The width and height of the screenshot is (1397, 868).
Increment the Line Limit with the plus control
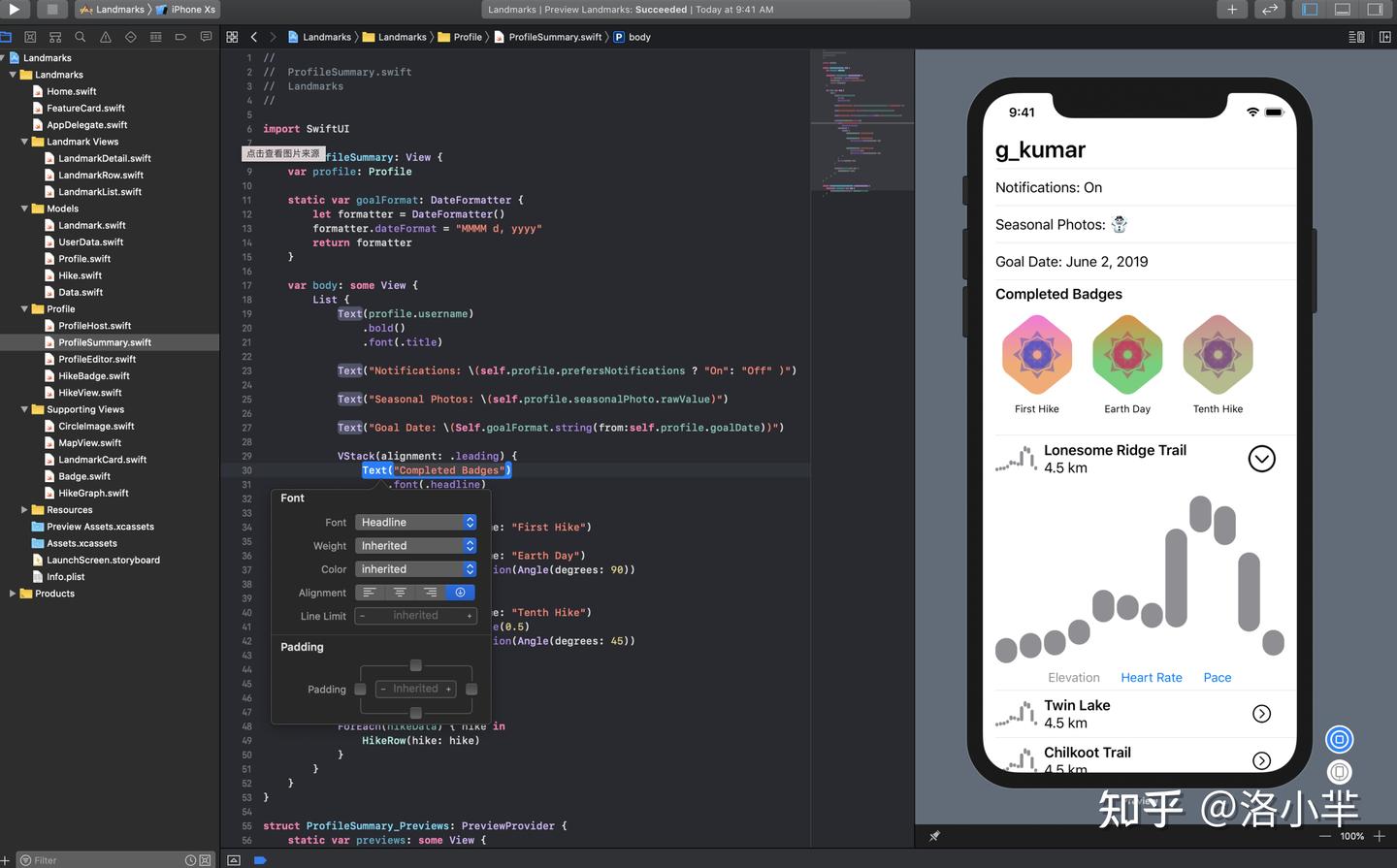click(x=470, y=615)
